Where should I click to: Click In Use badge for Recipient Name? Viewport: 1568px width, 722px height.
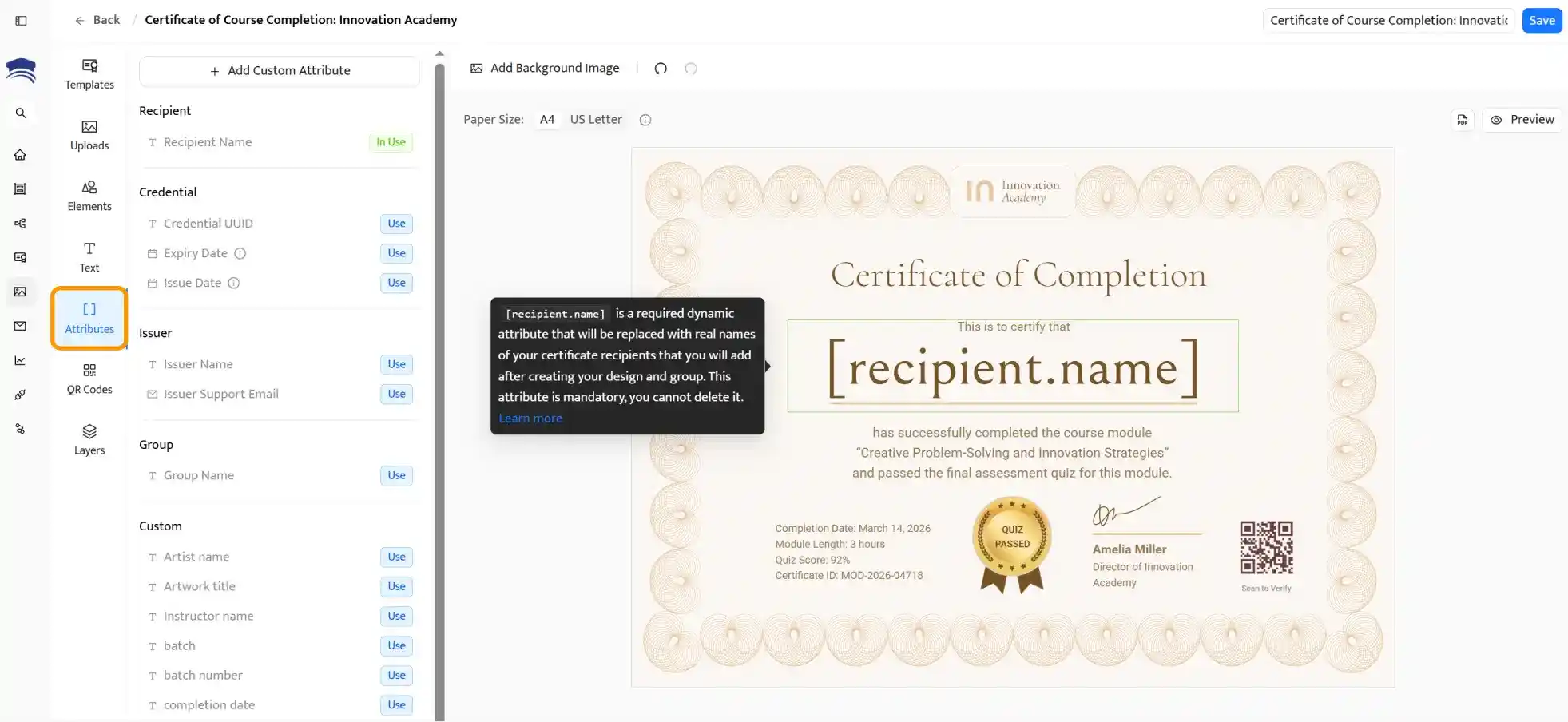(x=391, y=142)
